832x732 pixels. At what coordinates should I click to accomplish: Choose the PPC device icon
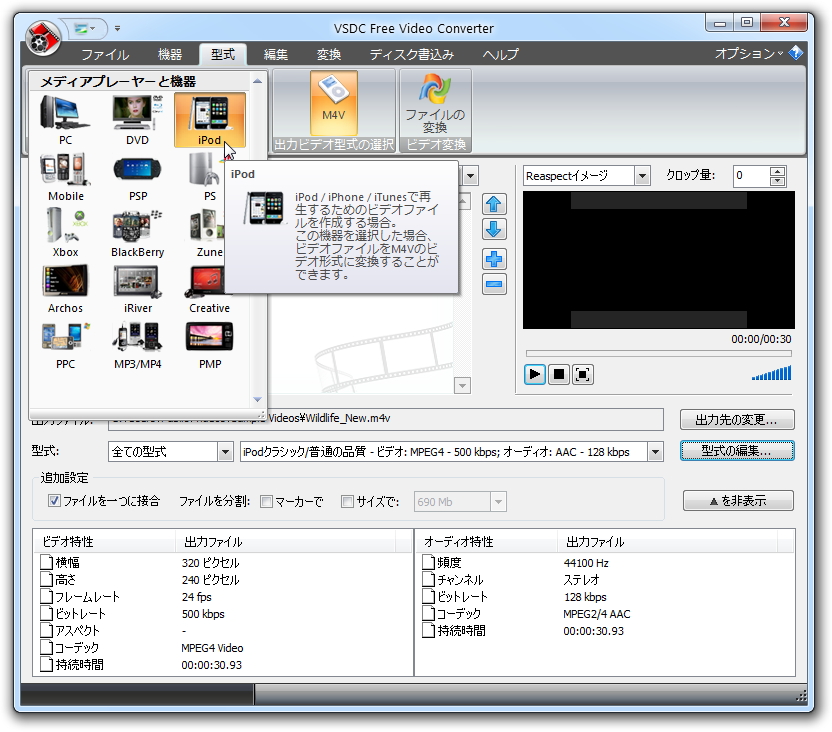[65, 345]
